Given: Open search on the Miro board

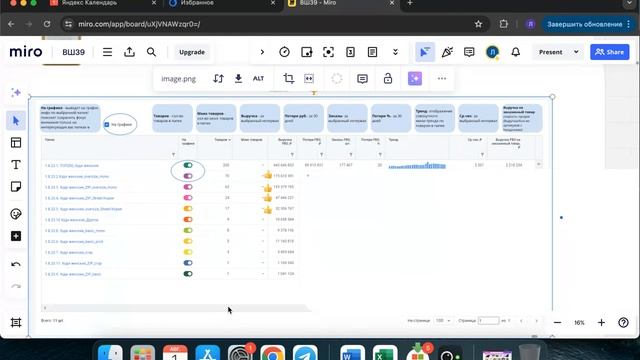Looking at the screenshot, I should coord(151,52).
